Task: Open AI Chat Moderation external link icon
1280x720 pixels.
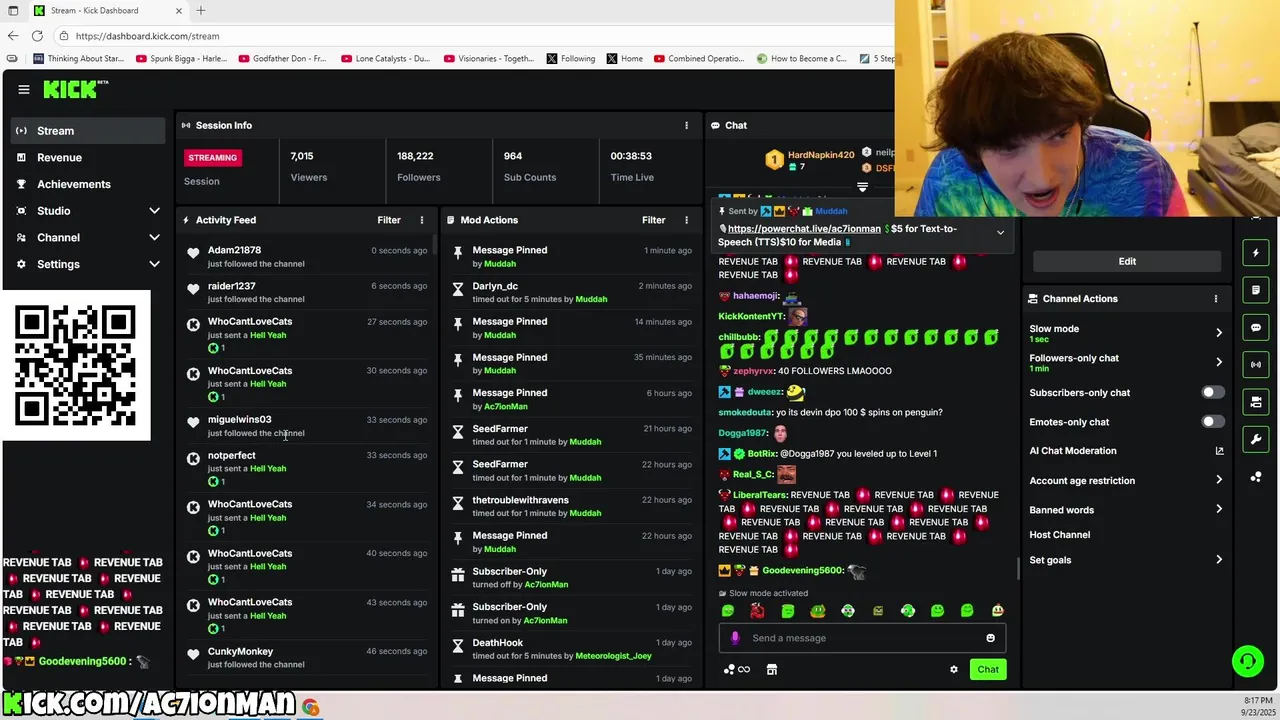Action: pos(1219,451)
